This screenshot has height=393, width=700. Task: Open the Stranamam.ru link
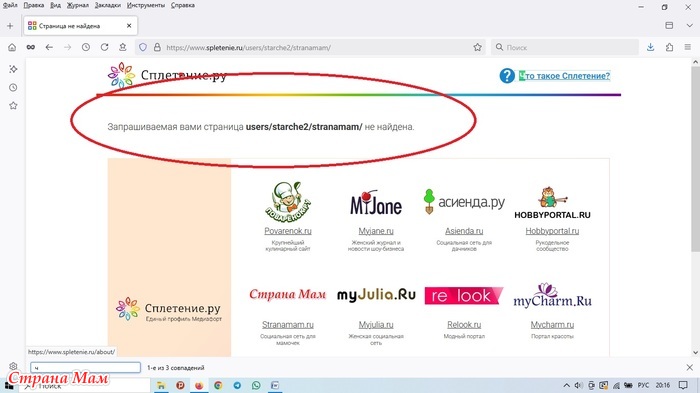[288, 325]
